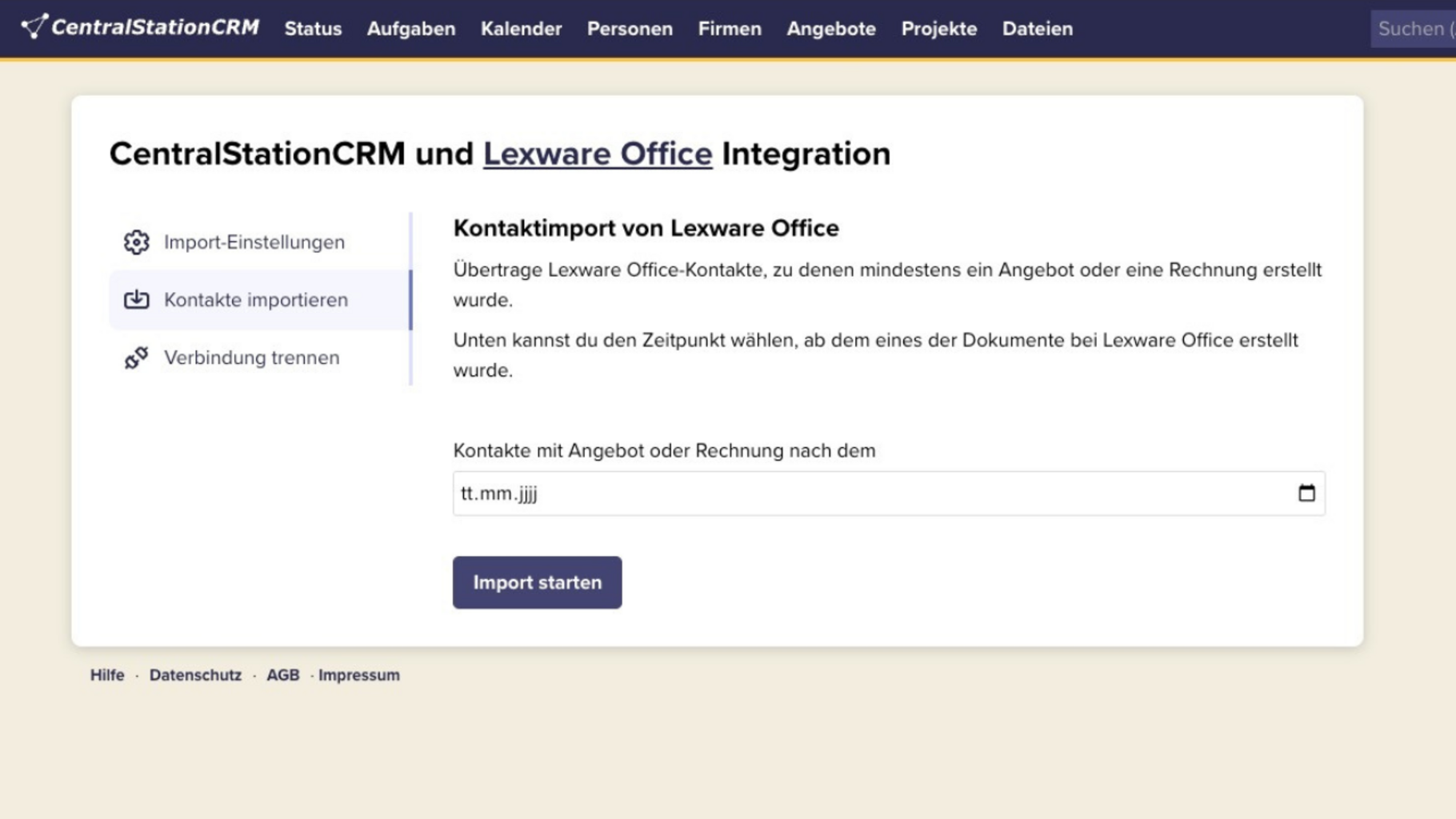Open the calendar date picker icon
Image resolution: width=1456 pixels, height=819 pixels.
click(x=1306, y=493)
